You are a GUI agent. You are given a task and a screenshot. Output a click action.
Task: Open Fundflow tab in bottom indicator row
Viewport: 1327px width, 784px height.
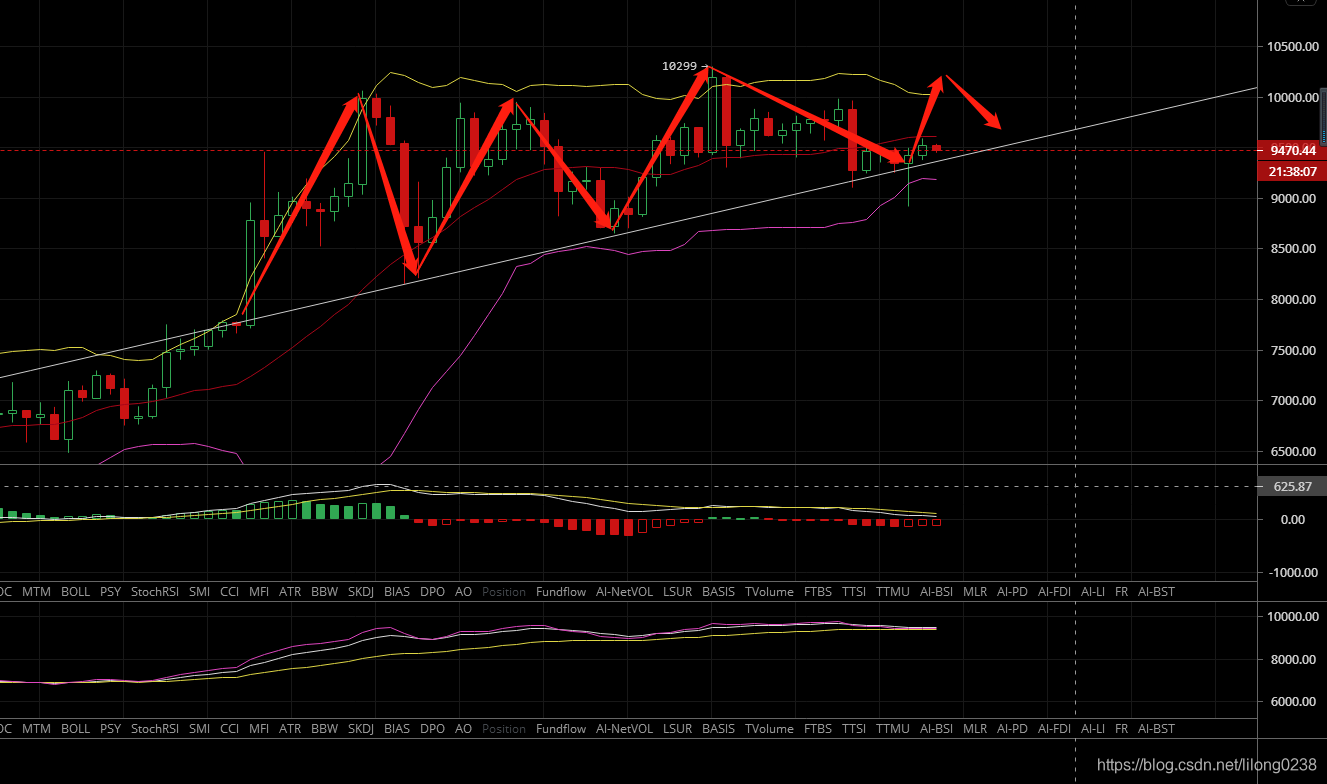point(561,729)
